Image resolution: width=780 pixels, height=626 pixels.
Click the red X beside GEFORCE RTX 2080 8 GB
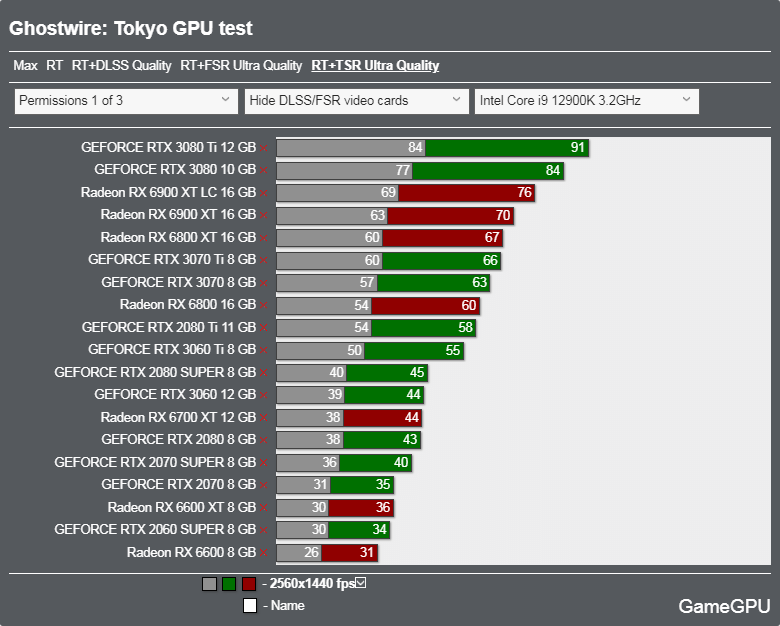tap(264, 440)
